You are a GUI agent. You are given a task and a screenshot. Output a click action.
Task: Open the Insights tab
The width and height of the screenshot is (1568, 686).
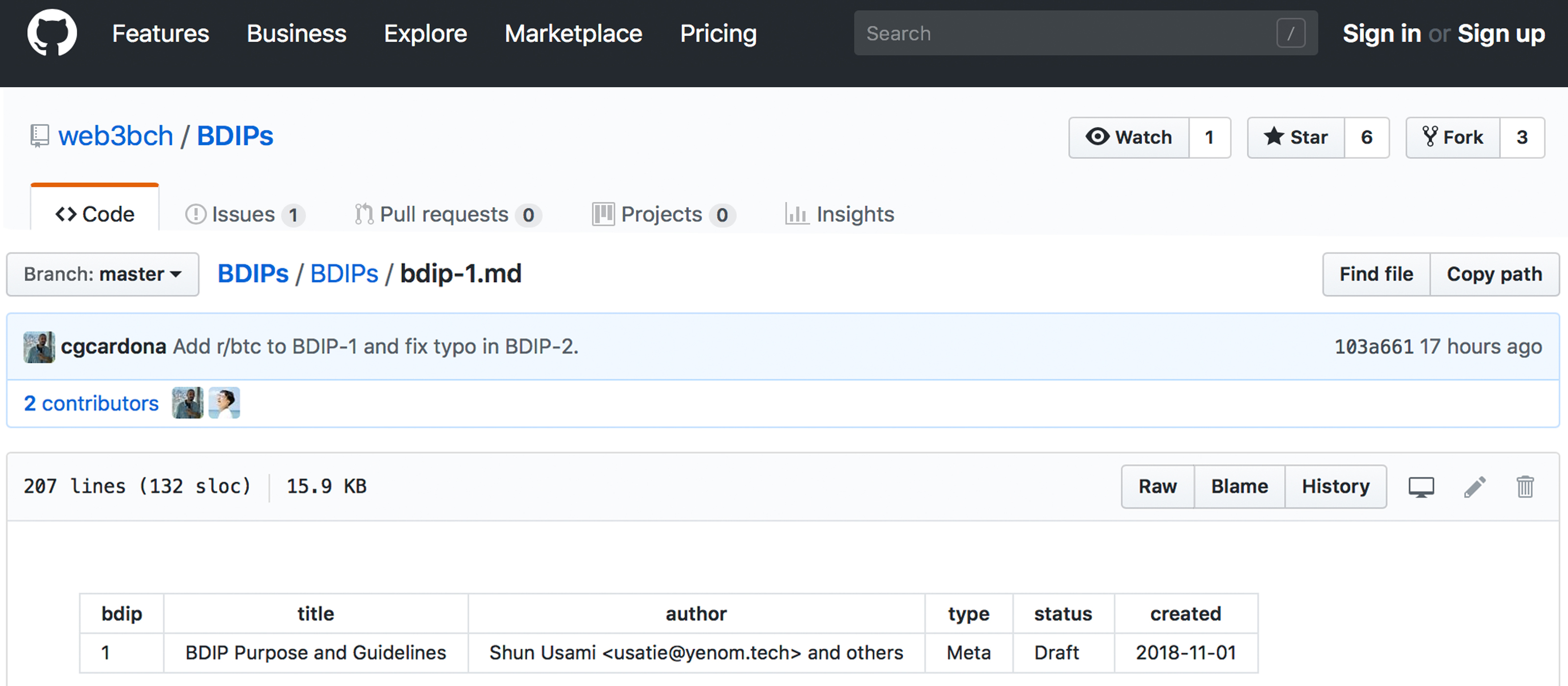click(x=840, y=214)
